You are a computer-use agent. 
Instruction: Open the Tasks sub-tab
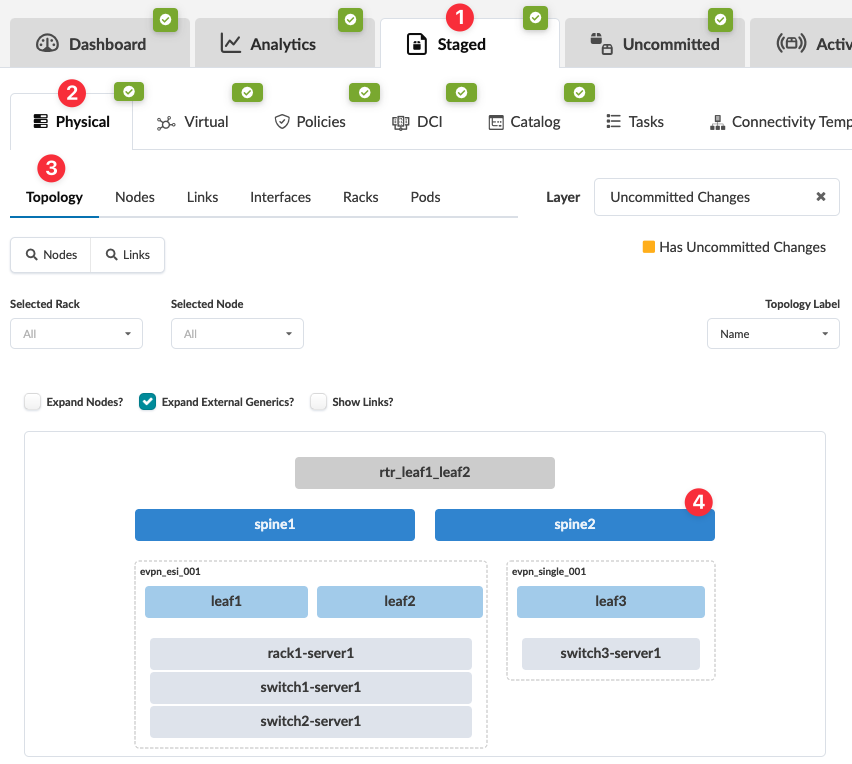click(635, 122)
